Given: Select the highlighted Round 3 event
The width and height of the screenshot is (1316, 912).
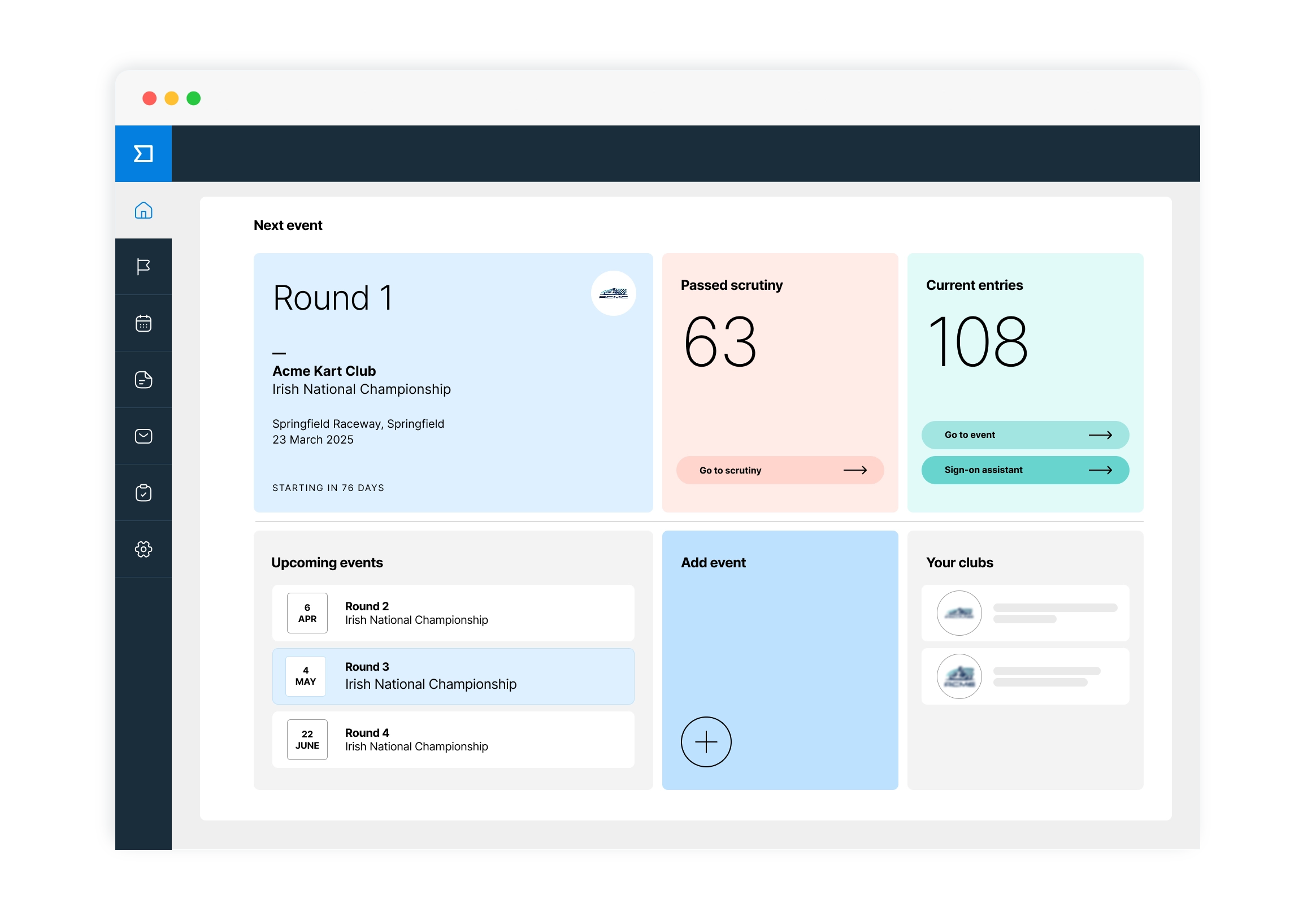Looking at the screenshot, I should 453,676.
